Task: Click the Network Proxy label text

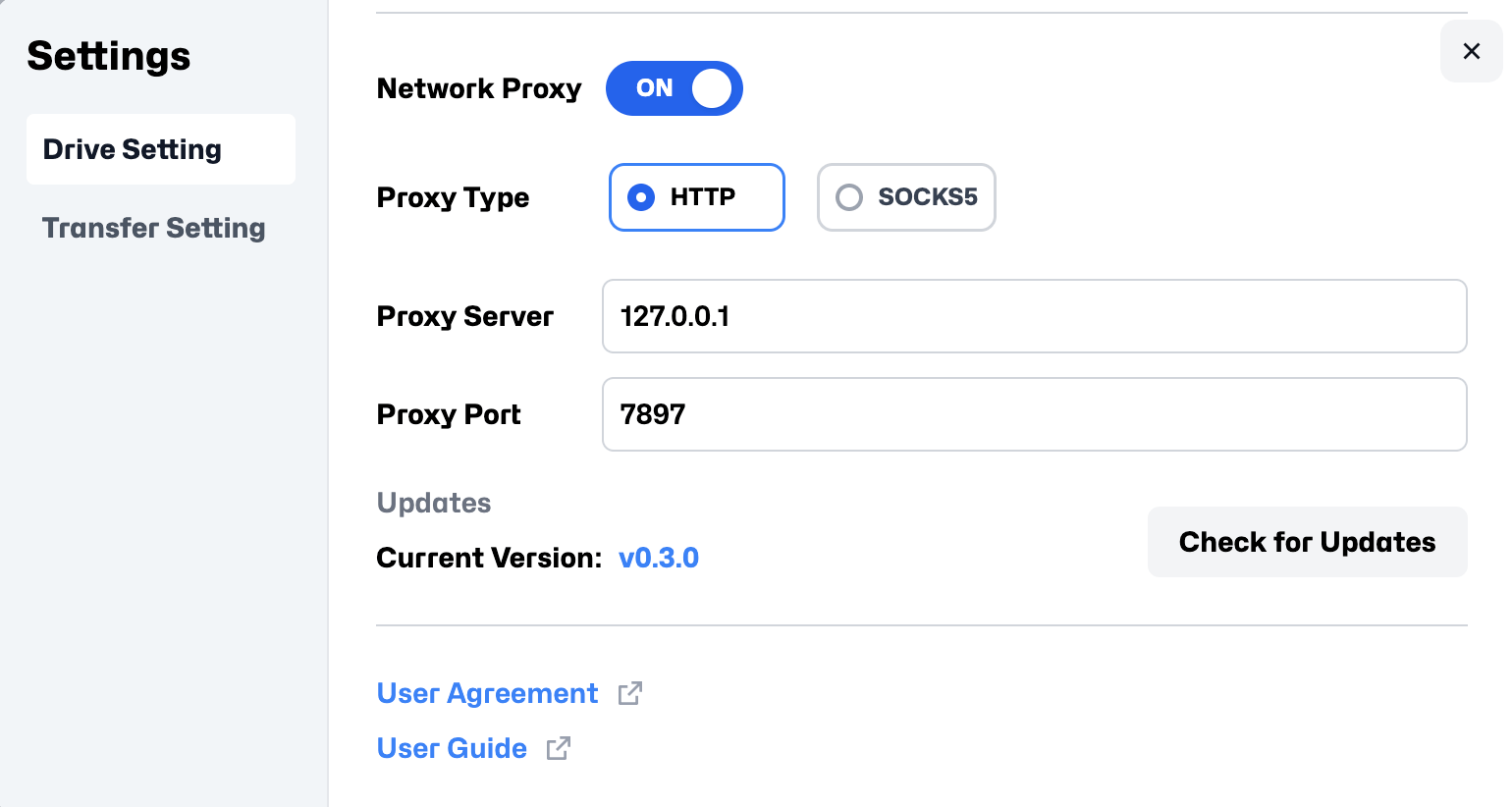Action: pyautogui.click(x=479, y=88)
